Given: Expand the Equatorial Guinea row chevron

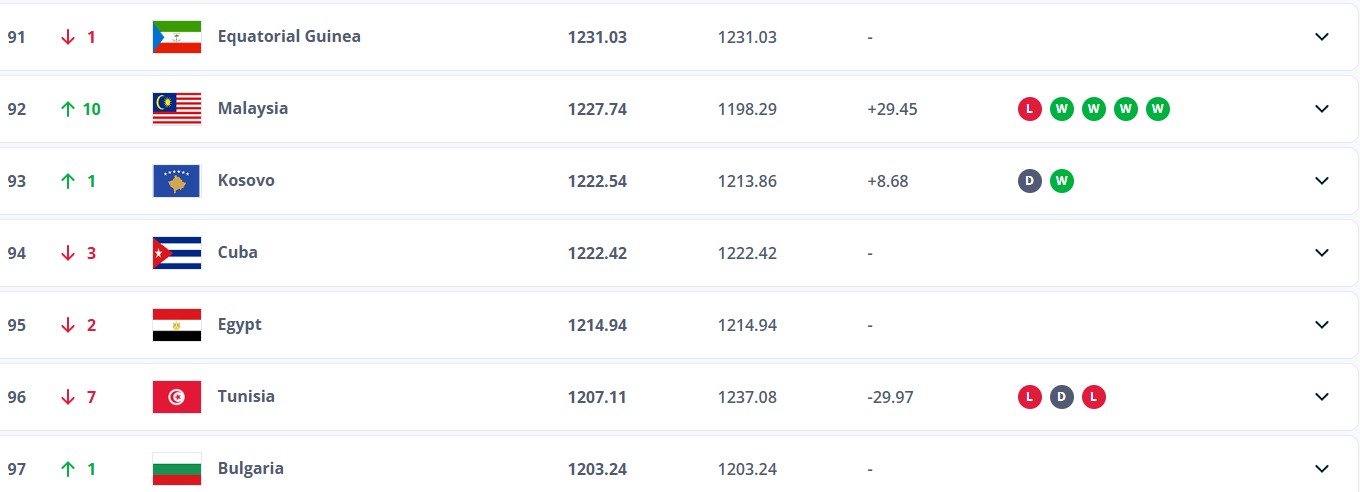Looking at the screenshot, I should click(1322, 37).
